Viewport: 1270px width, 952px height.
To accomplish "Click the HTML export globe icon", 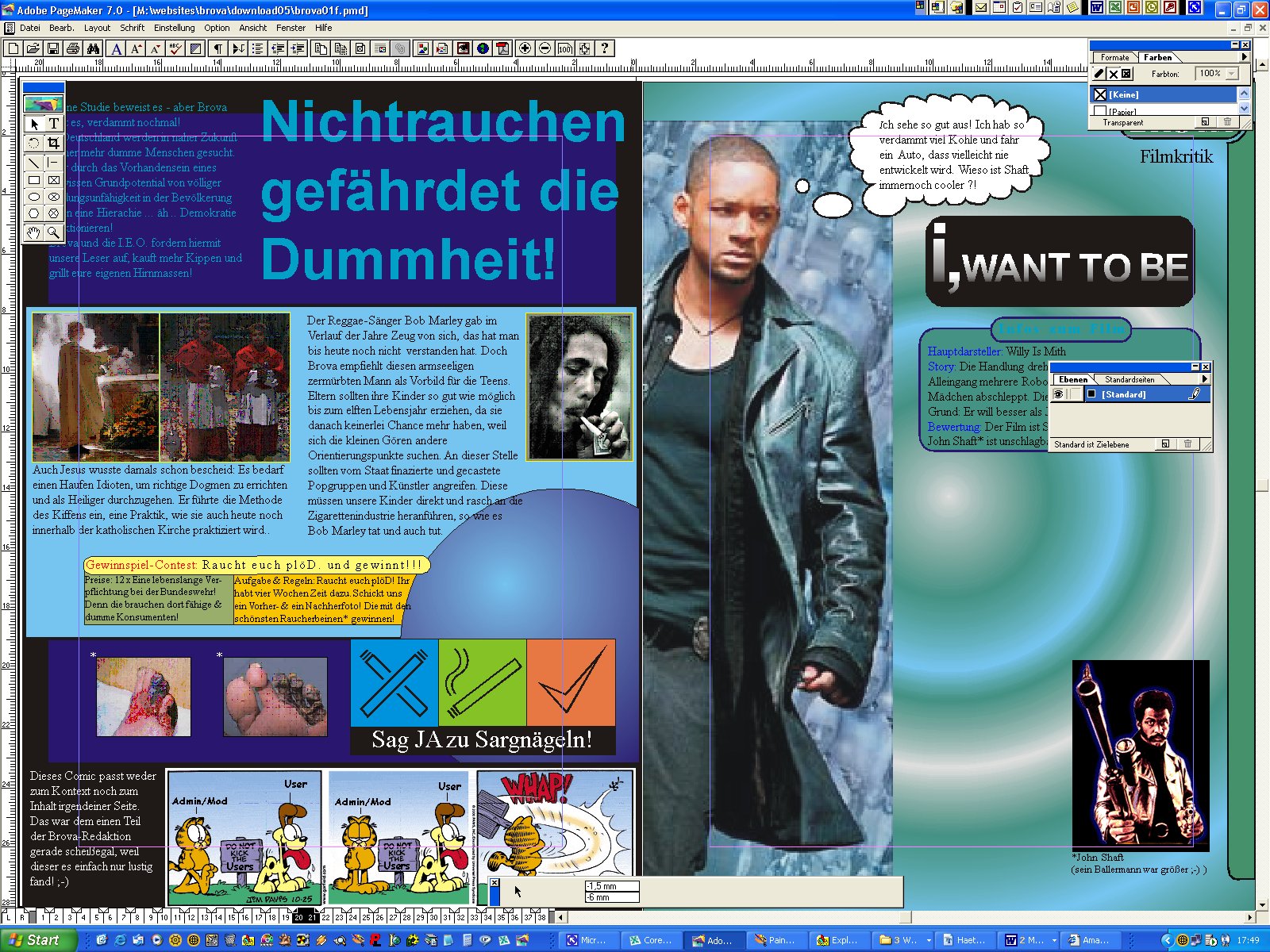I will coord(483,48).
